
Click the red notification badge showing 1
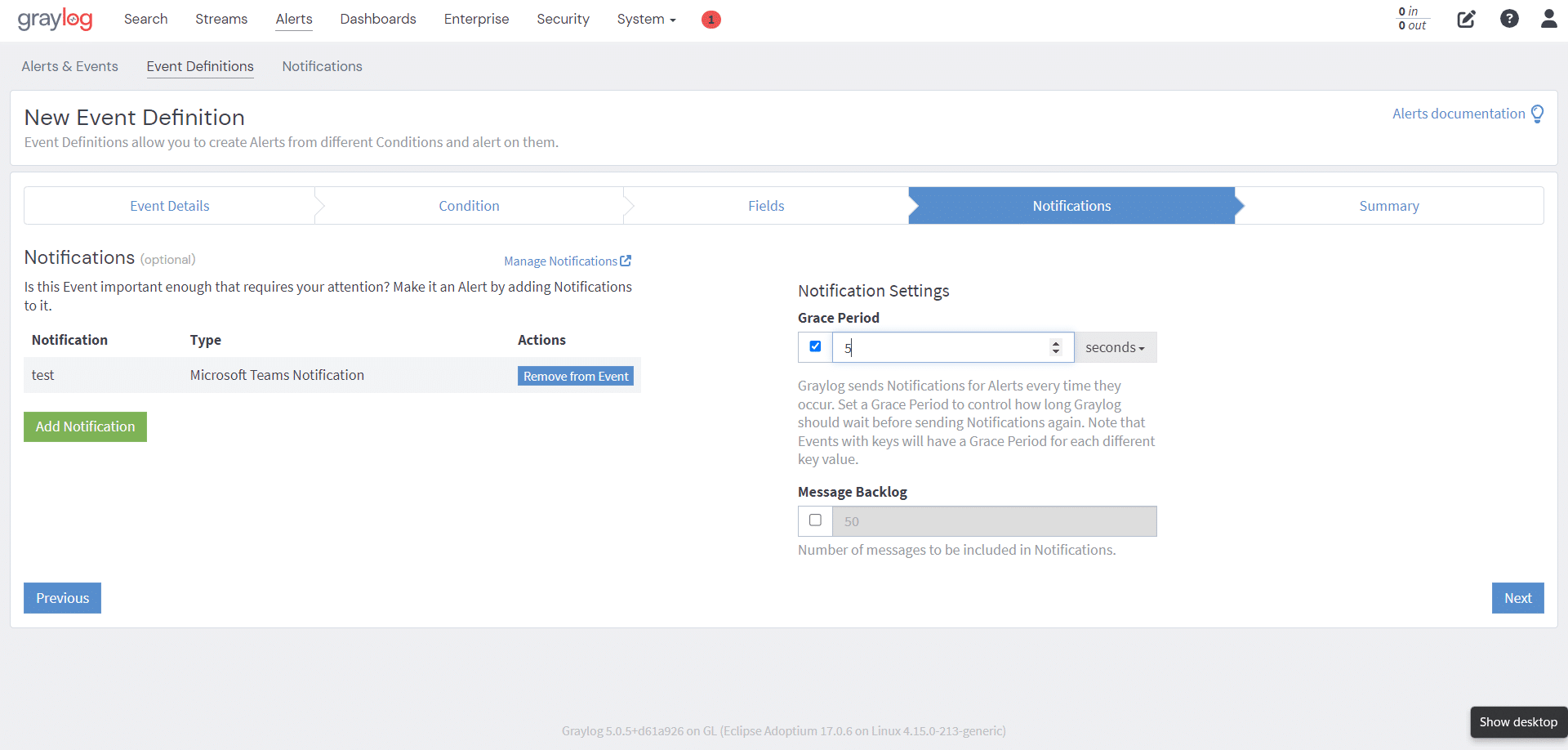coord(710,20)
